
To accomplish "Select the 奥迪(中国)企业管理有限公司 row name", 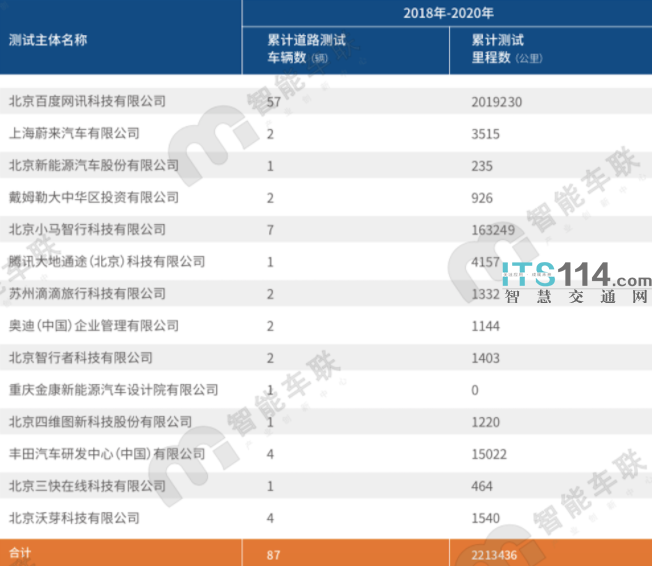I will (94, 325).
